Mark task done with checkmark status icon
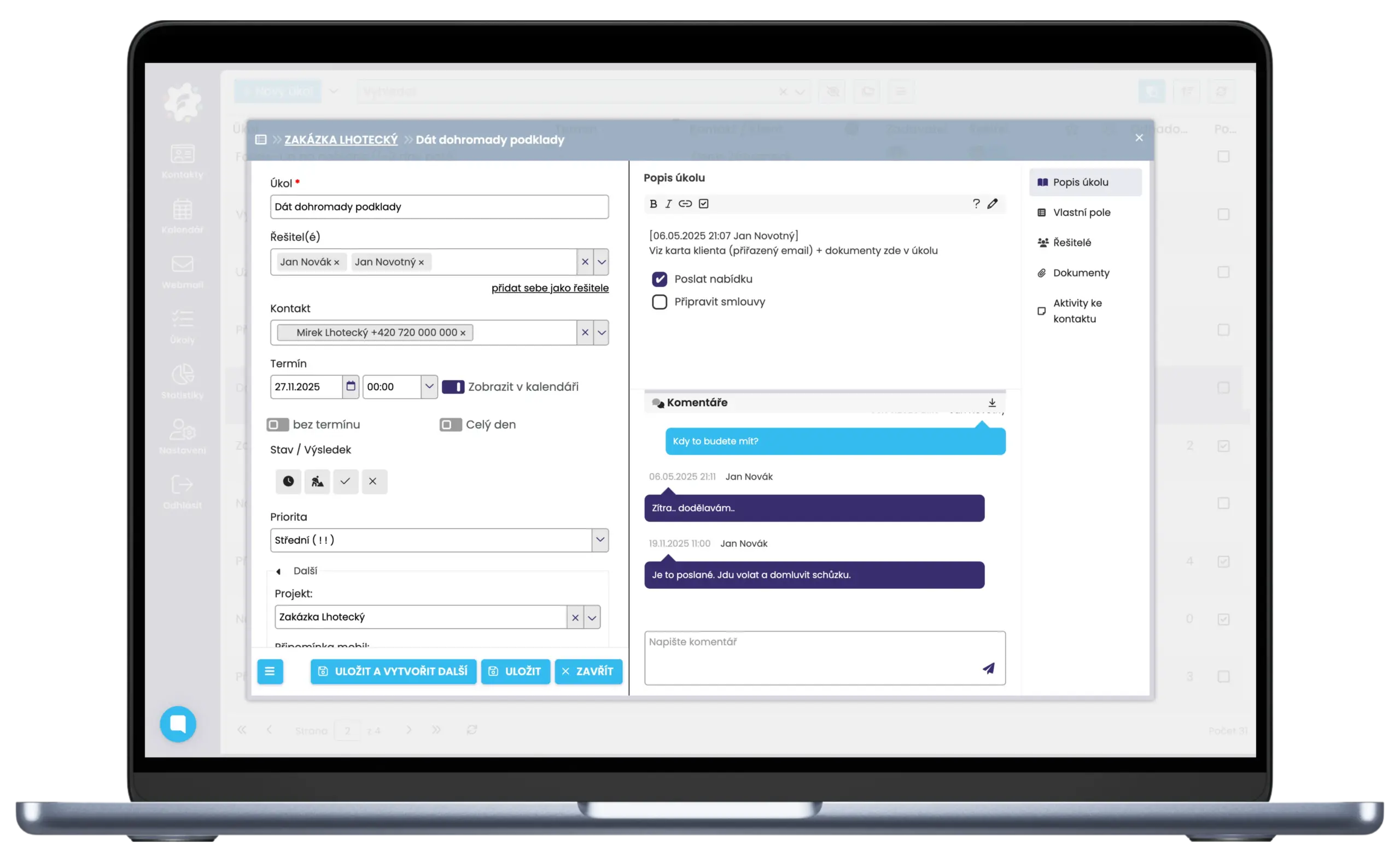Viewport: 1400px width, 862px height. click(x=345, y=482)
